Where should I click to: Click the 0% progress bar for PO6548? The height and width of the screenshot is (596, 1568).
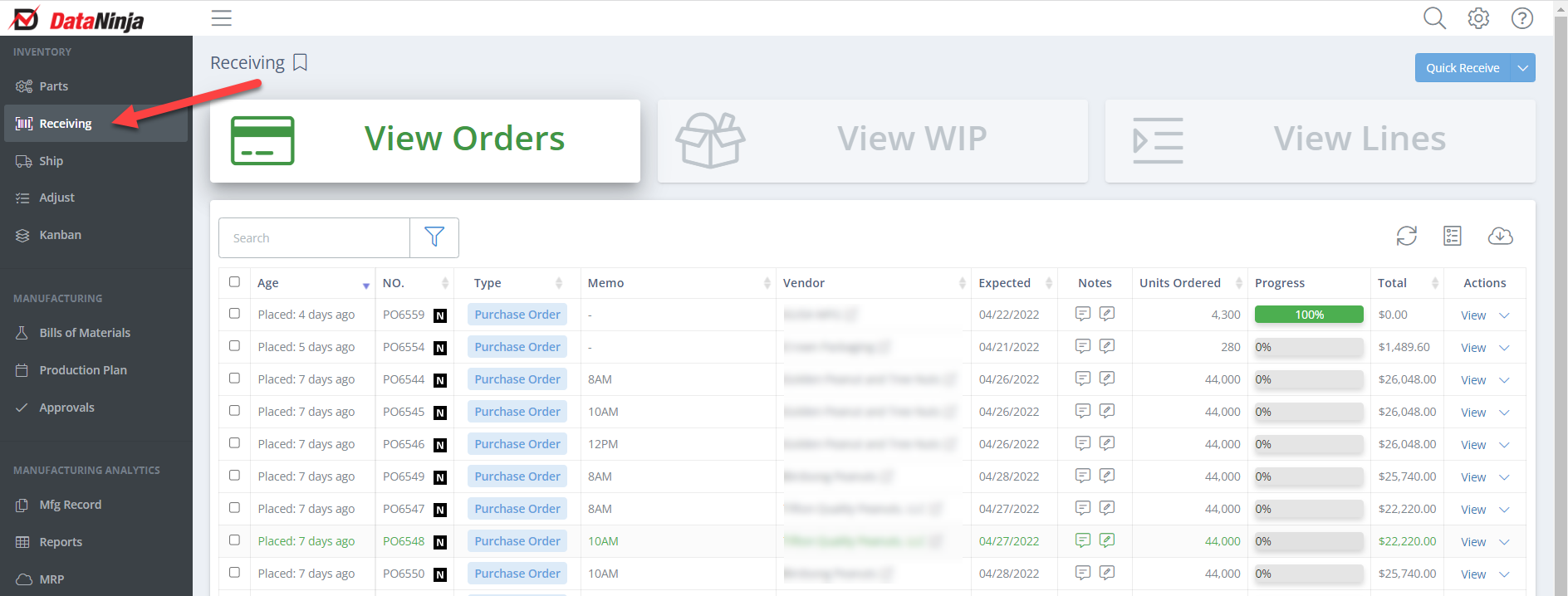[x=1309, y=541]
